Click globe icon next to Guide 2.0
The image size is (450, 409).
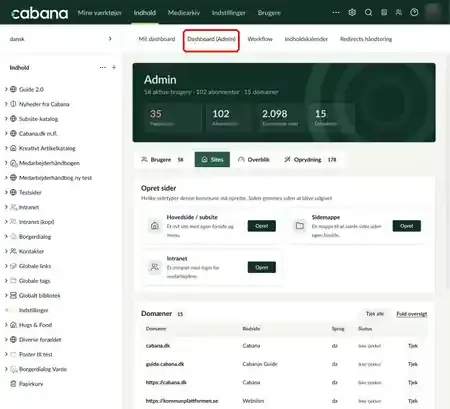(x=13, y=89)
